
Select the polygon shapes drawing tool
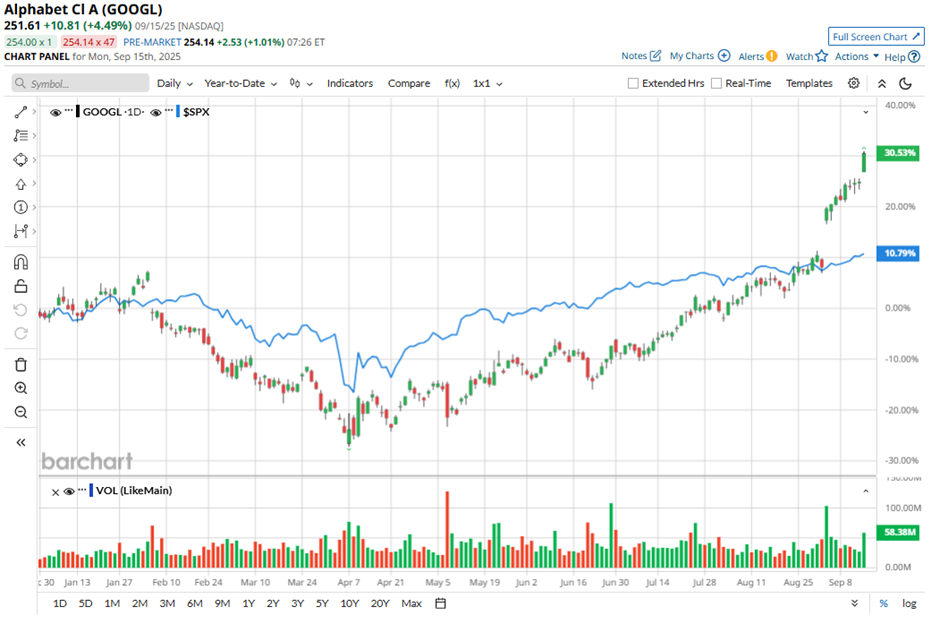pyautogui.click(x=20, y=160)
